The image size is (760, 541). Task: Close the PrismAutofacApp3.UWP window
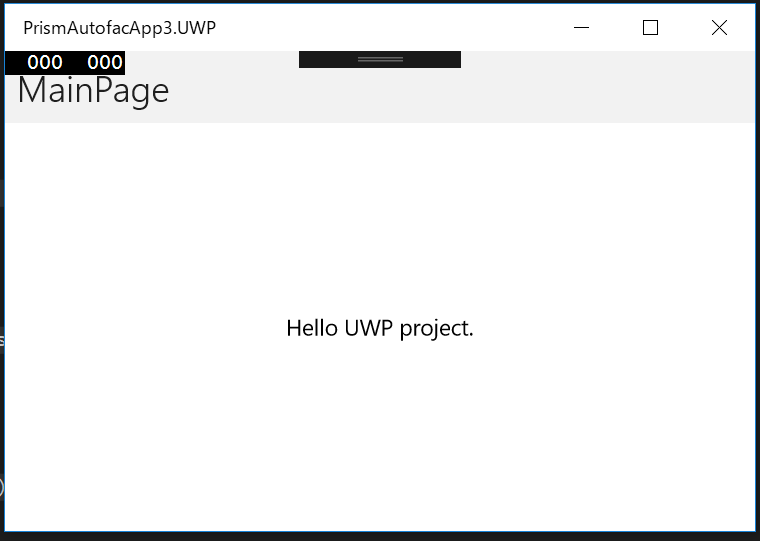pyautogui.click(x=719, y=28)
